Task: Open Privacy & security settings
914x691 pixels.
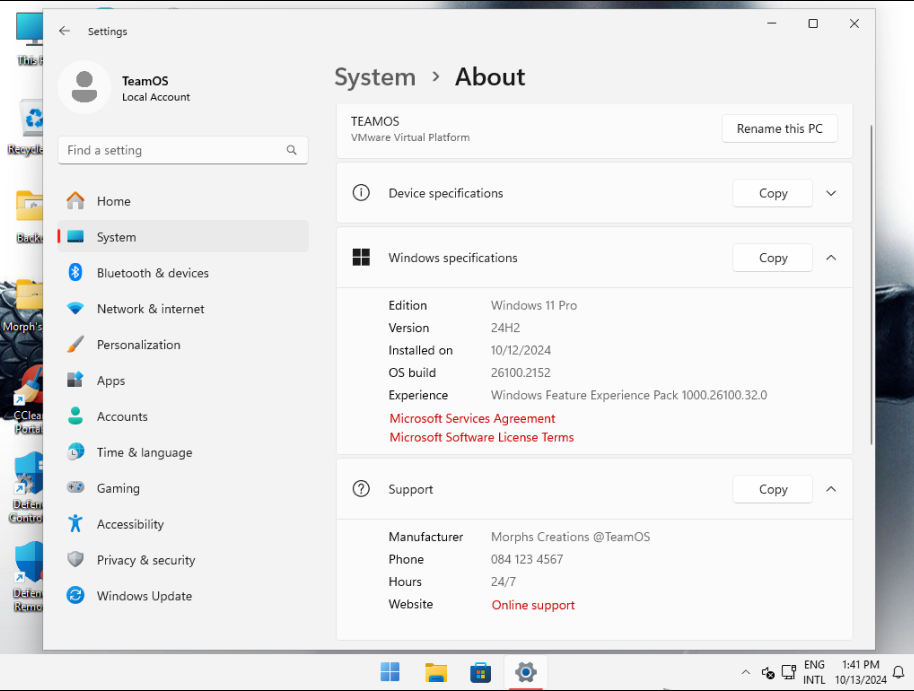Action: pos(183,560)
